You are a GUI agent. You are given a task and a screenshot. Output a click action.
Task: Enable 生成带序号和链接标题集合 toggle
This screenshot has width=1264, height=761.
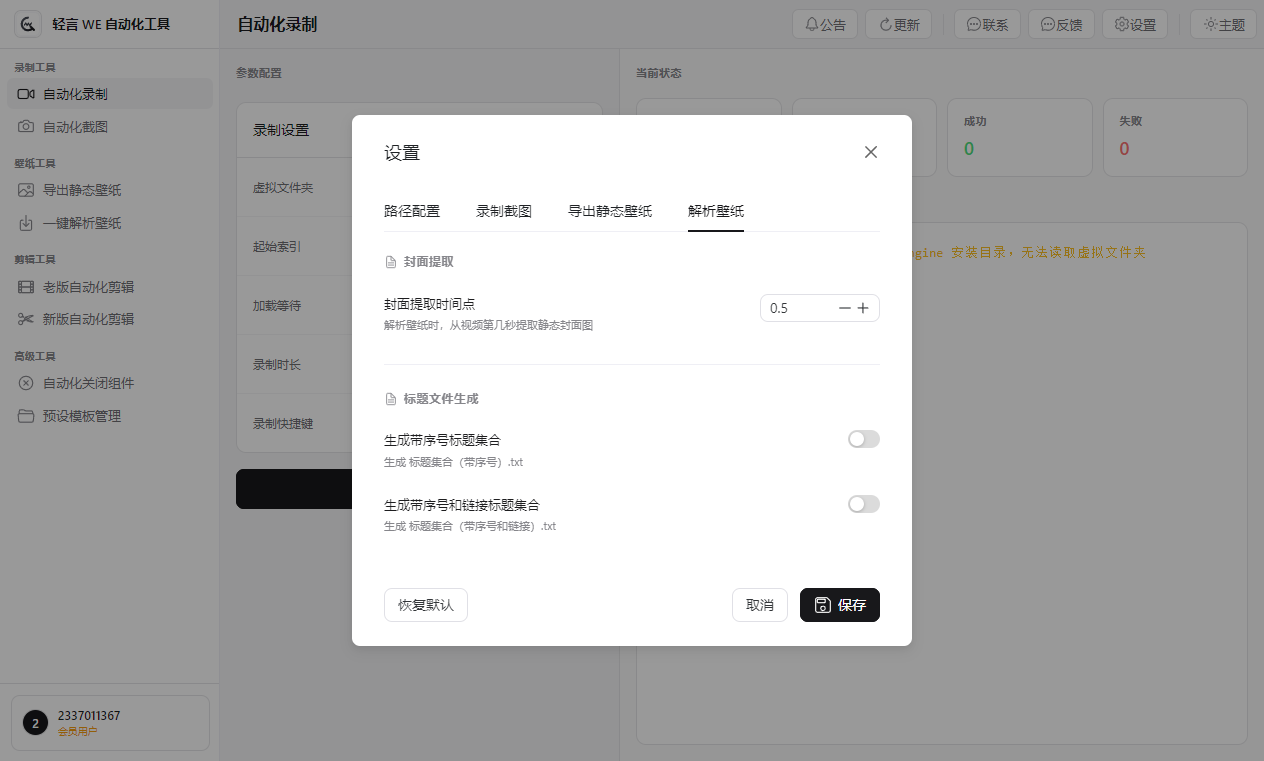click(x=863, y=503)
